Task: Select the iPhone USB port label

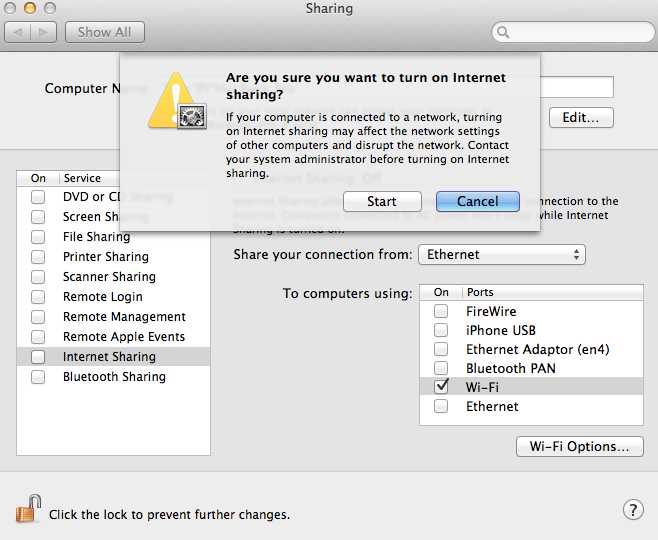Action: point(501,331)
